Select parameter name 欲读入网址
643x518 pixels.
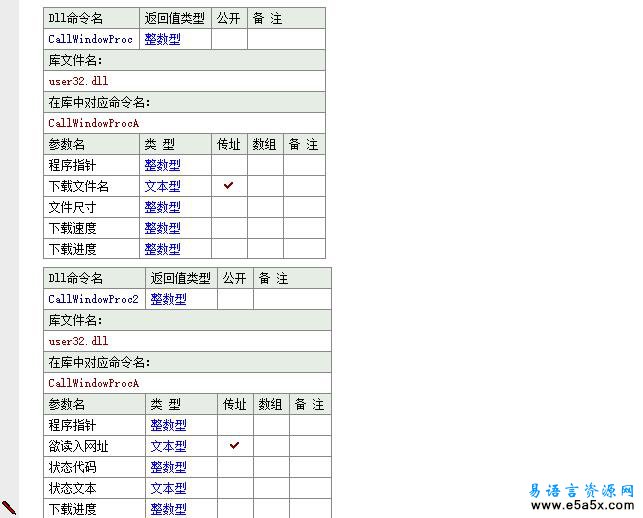click(x=94, y=446)
